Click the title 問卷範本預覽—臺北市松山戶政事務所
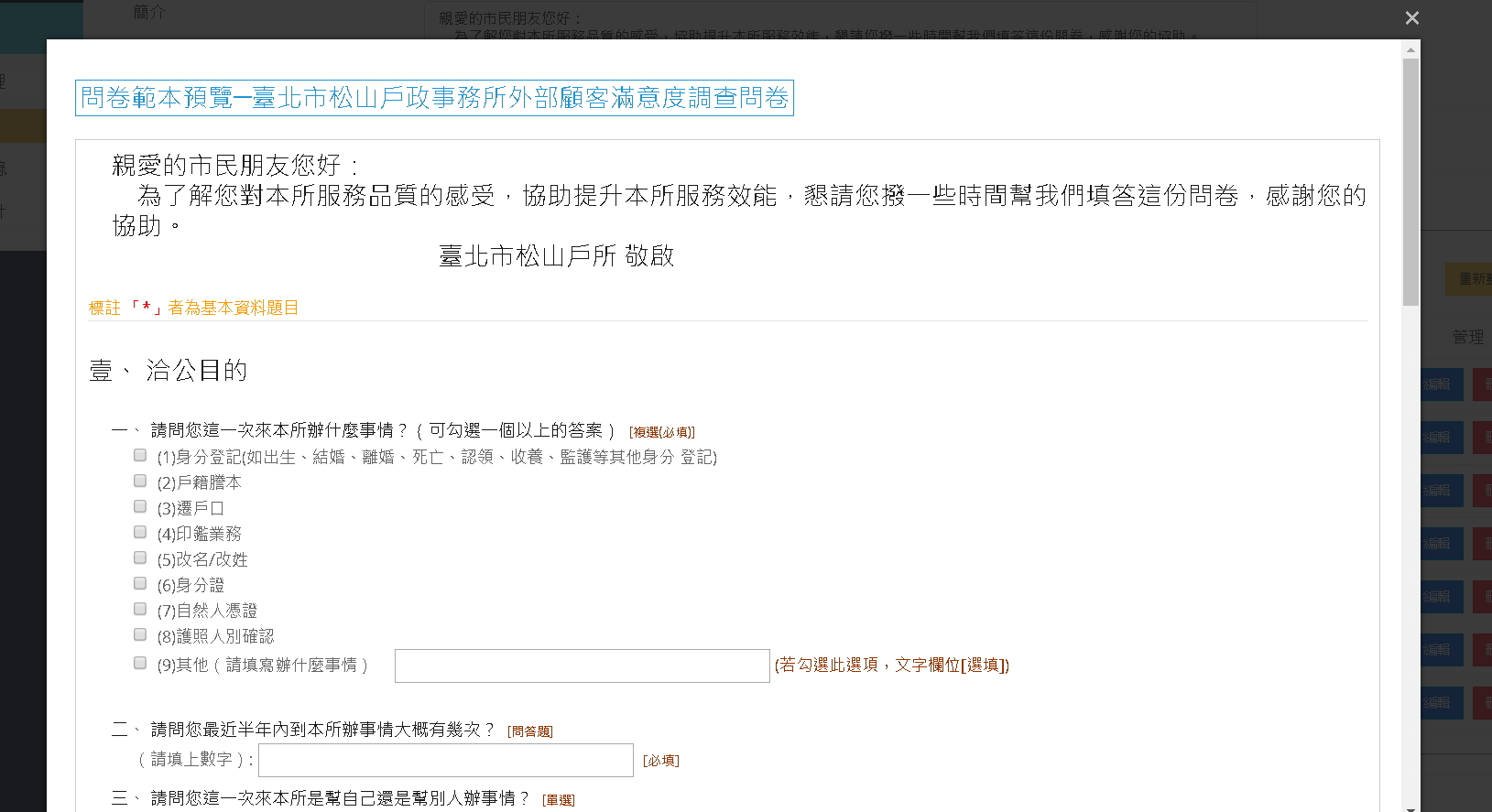This screenshot has height=812, width=1492. tap(434, 98)
